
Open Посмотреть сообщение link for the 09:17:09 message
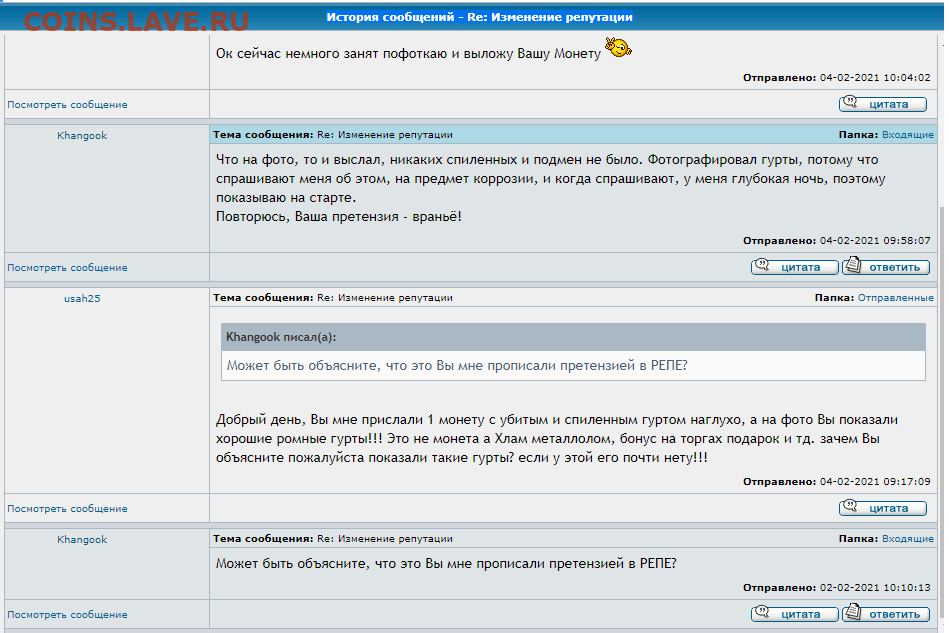67,509
